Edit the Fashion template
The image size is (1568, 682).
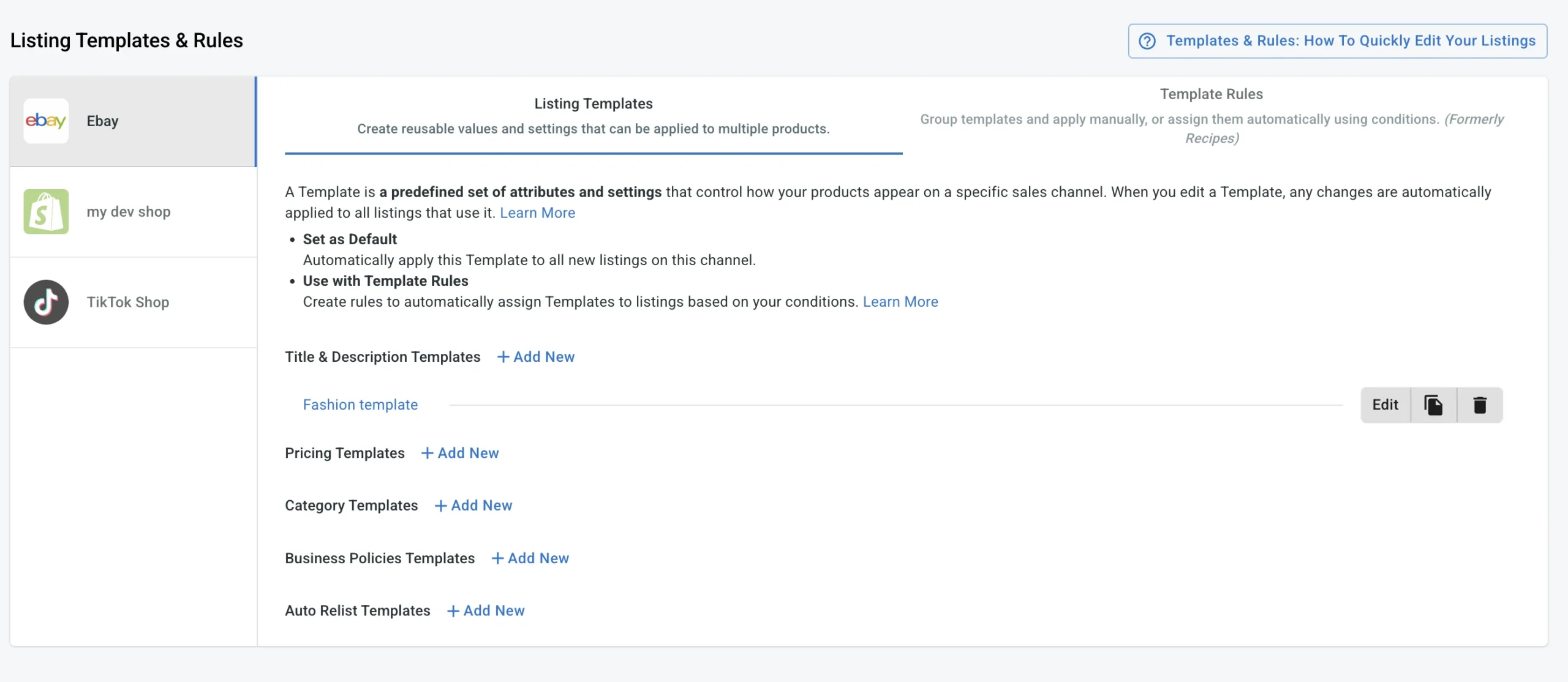pyautogui.click(x=1385, y=405)
